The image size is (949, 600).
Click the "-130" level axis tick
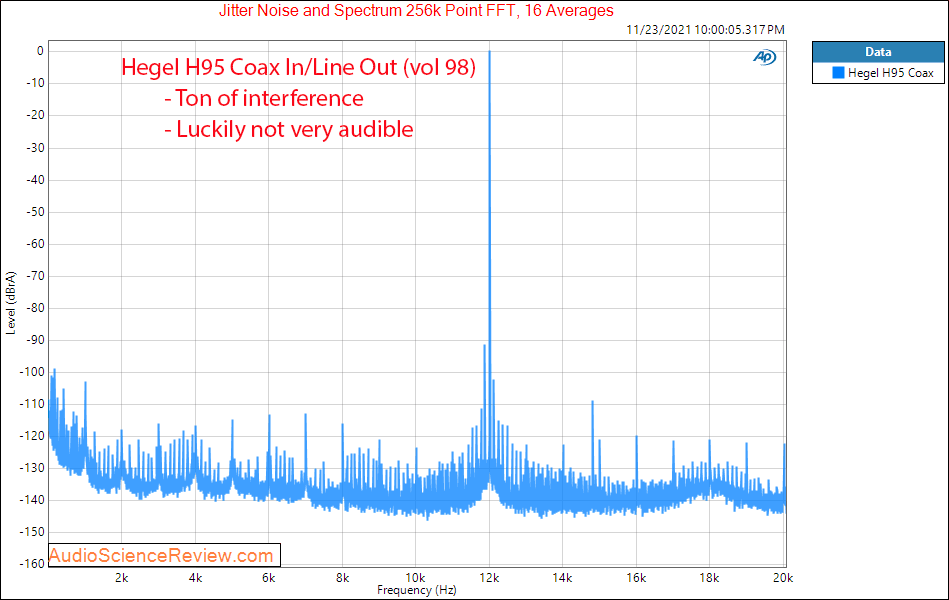pyautogui.click(x=33, y=468)
